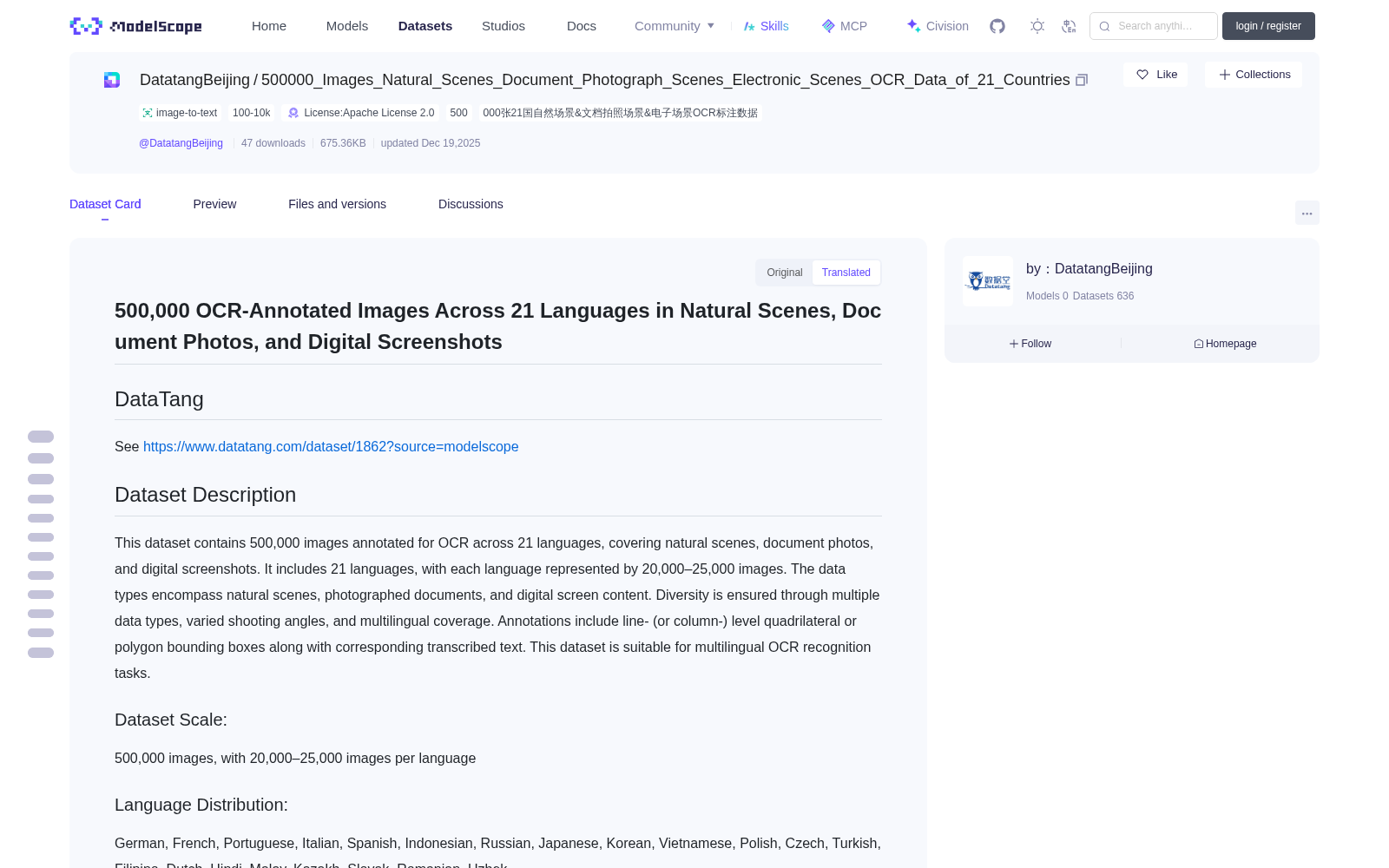This screenshot has height=868, width=1389.
Task: Open by DatatangBeijing profile name
Action: coord(1089,269)
